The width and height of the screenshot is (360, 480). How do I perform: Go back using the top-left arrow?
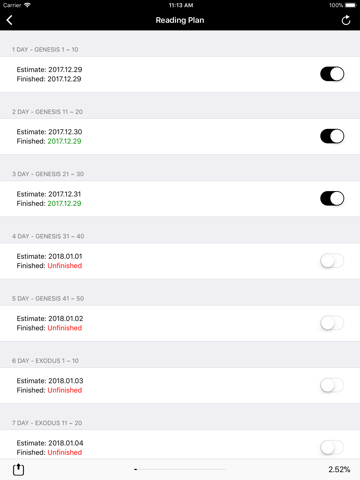[9, 20]
